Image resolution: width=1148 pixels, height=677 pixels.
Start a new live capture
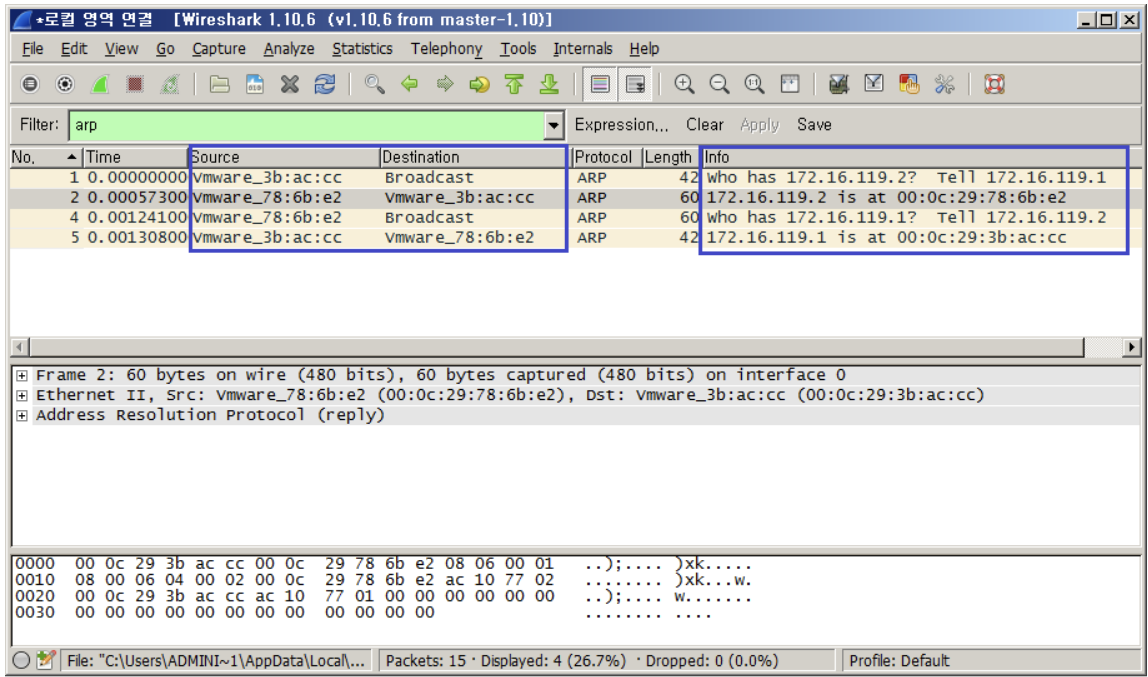click(x=100, y=84)
